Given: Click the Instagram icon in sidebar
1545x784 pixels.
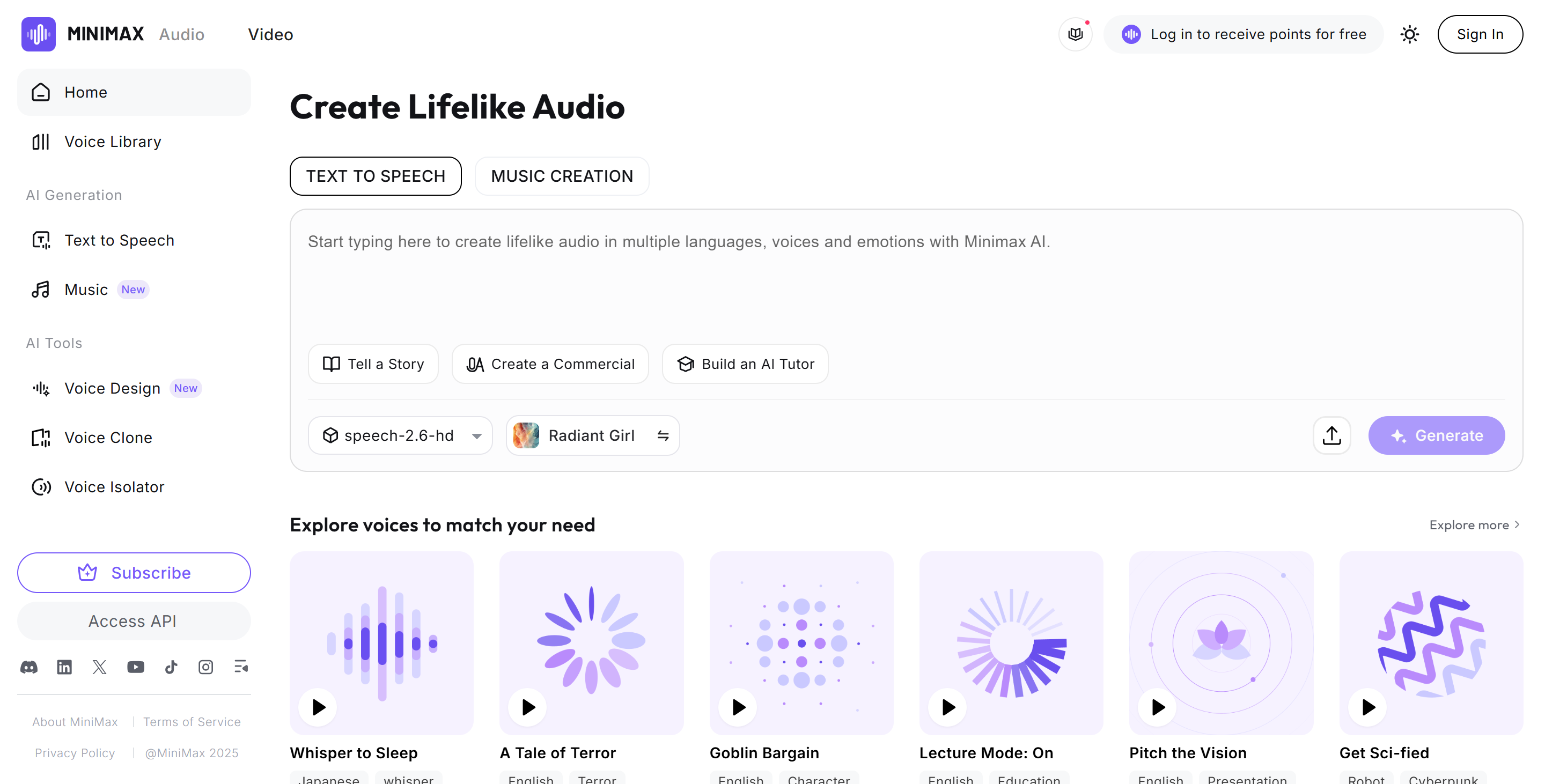Looking at the screenshot, I should click(205, 667).
